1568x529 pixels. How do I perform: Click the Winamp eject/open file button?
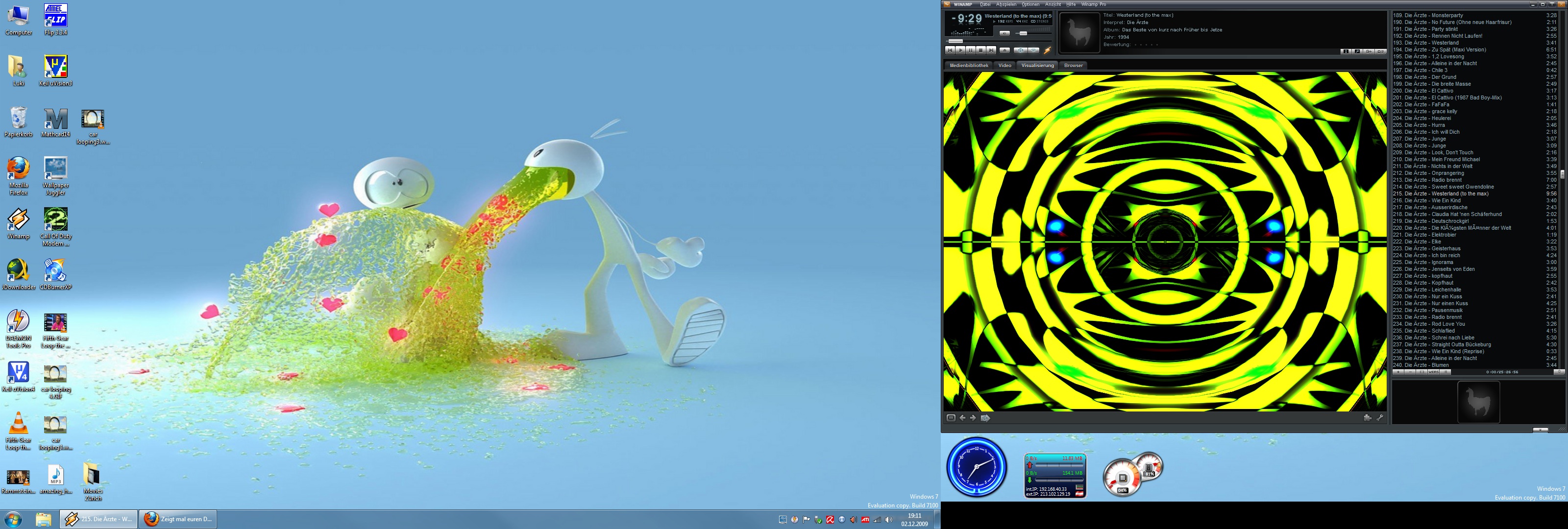pos(1005,50)
